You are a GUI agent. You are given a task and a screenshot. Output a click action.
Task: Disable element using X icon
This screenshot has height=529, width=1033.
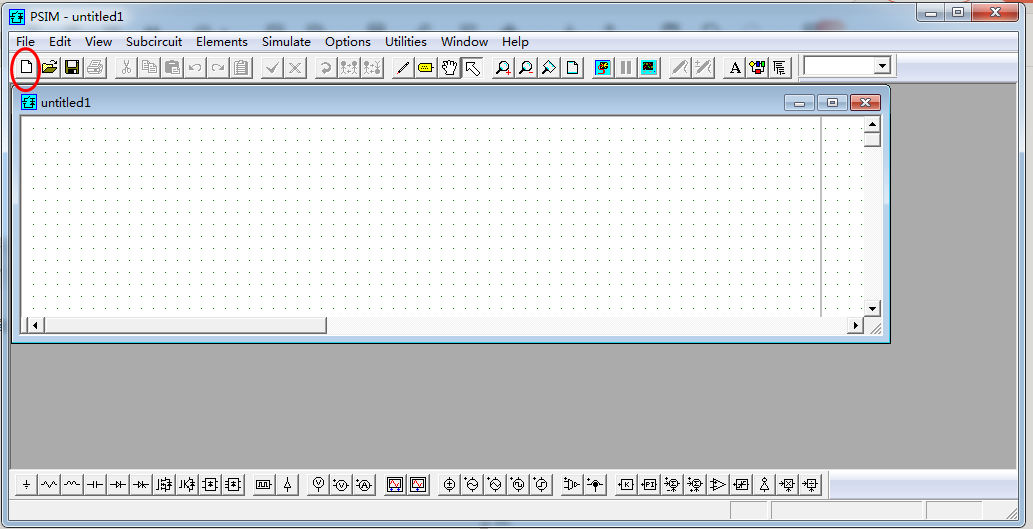(295, 67)
